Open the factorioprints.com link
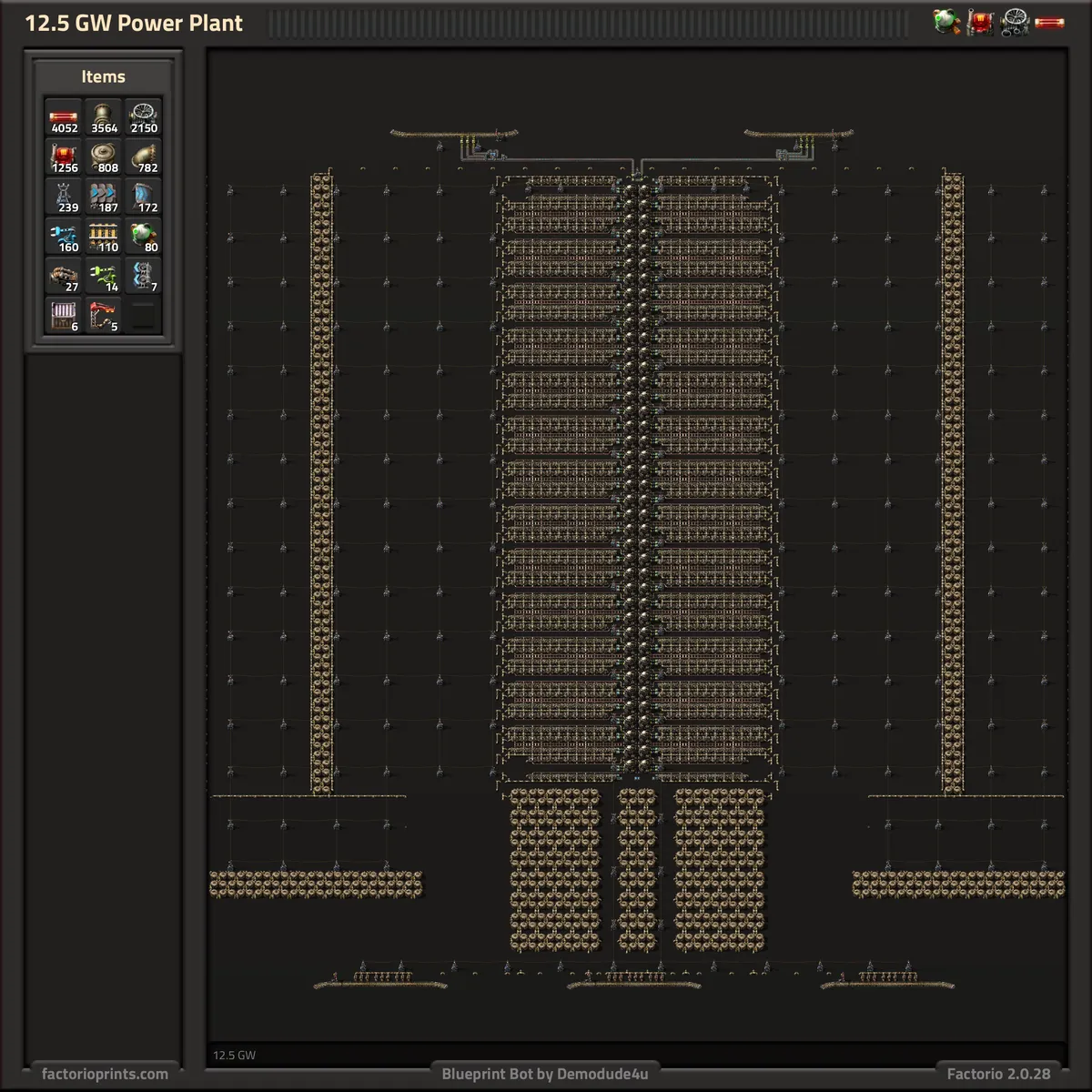This screenshot has width=1092, height=1092. (x=105, y=1074)
